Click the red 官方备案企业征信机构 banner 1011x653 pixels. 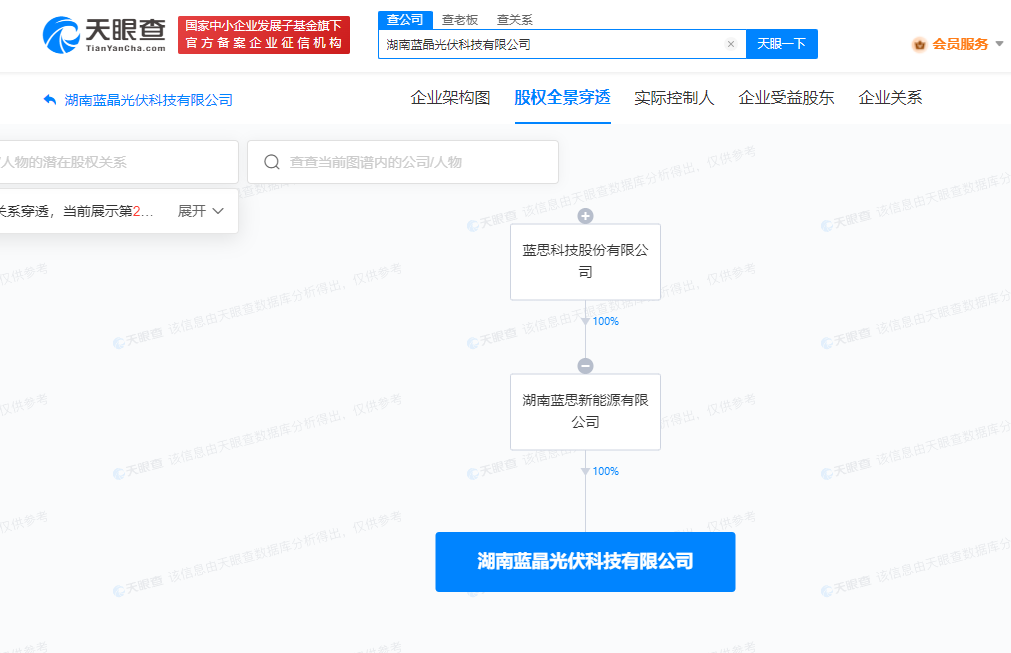click(x=264, y=35)
